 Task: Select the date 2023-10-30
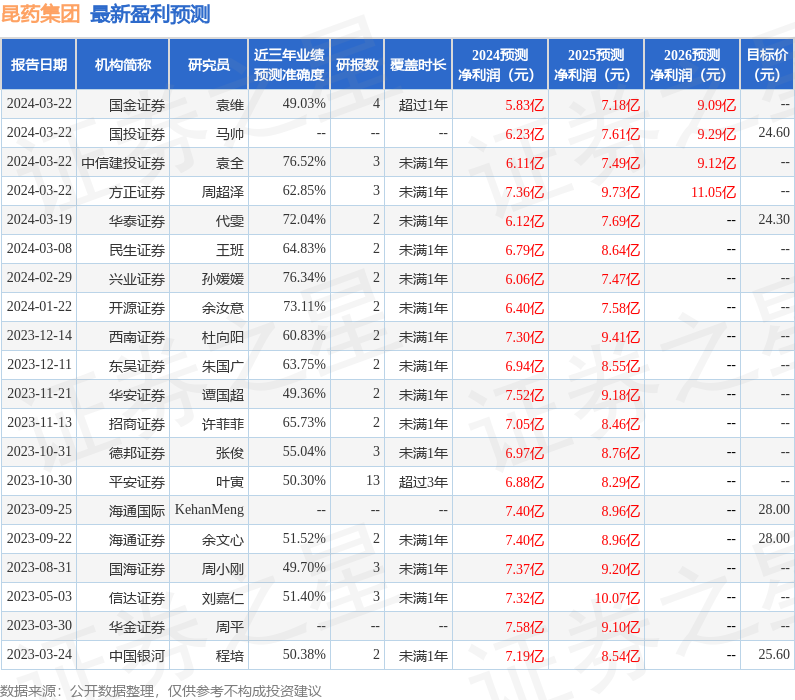pyautogui.click(x=39, y=480)
